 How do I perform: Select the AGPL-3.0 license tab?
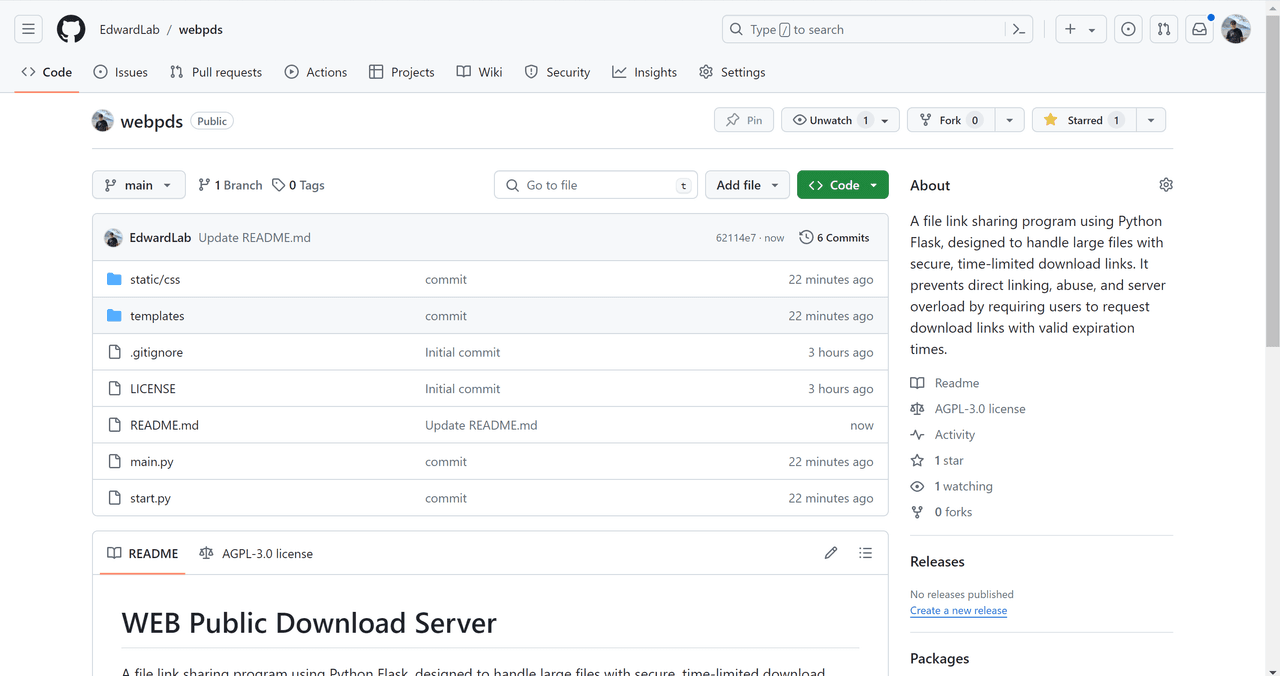pos(256,553)
